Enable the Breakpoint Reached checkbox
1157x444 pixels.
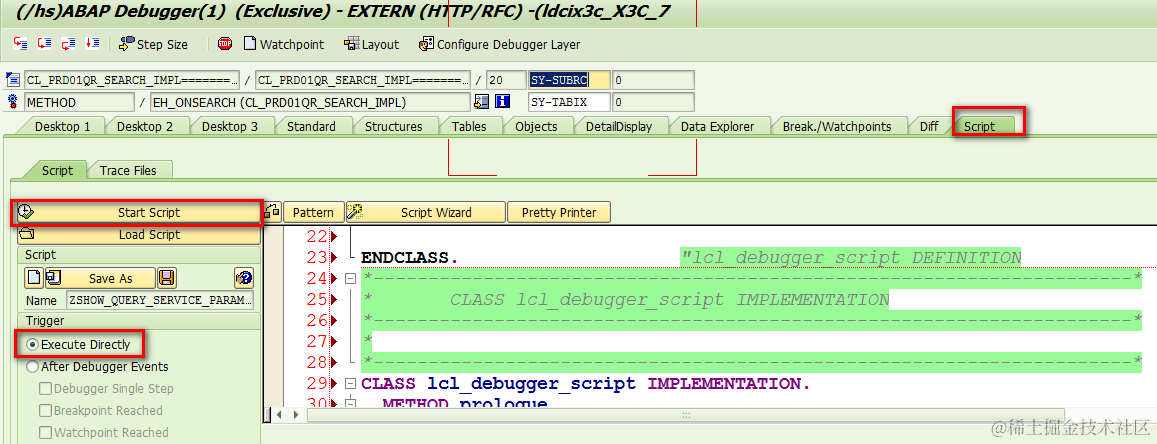coord(45,411)
